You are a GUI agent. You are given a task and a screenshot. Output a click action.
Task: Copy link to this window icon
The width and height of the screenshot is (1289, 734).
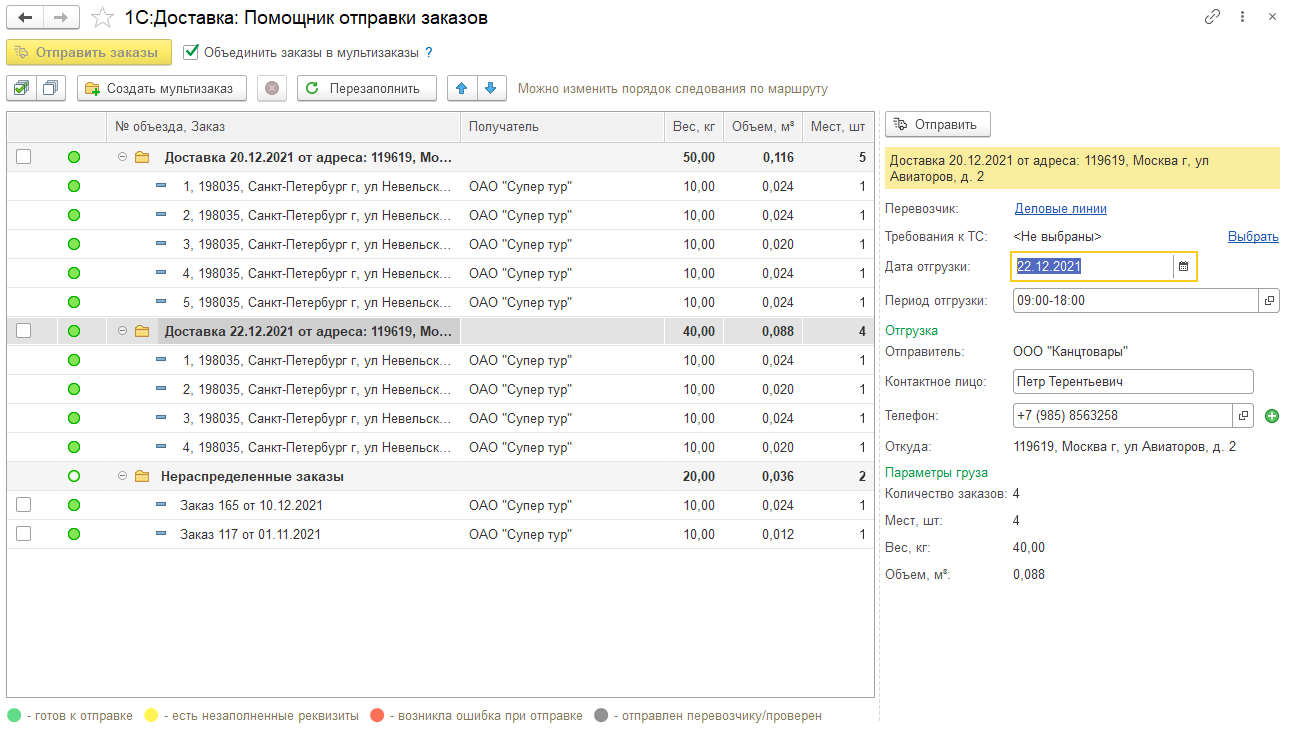click(1212, 17)
